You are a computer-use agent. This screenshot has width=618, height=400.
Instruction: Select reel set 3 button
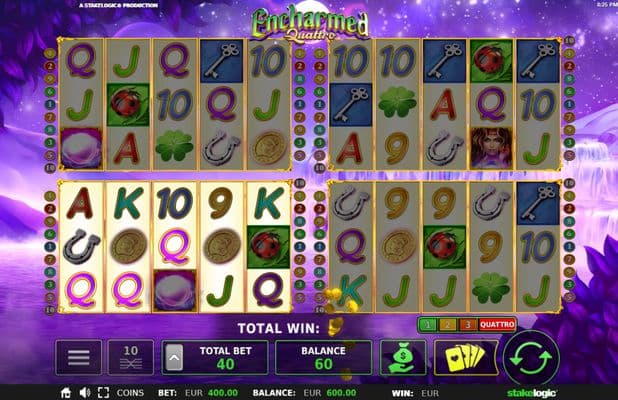468,325
